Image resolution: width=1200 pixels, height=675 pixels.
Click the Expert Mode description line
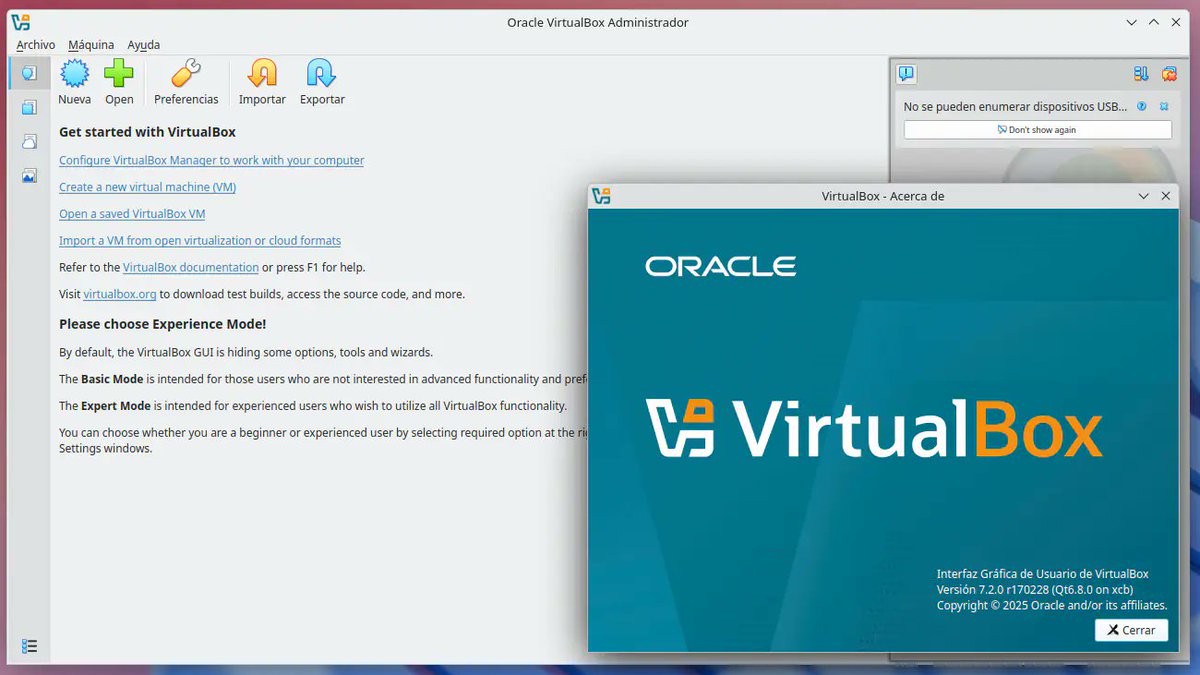point(313,406)
